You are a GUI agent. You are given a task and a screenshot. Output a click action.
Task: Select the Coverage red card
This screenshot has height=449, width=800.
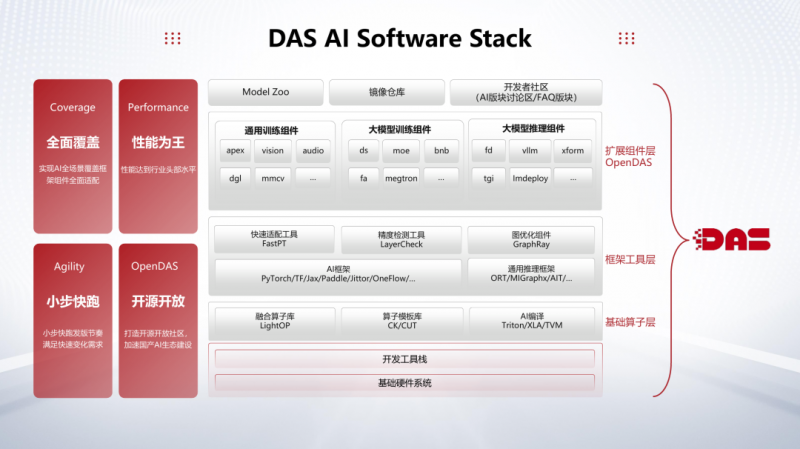(73, 155)
